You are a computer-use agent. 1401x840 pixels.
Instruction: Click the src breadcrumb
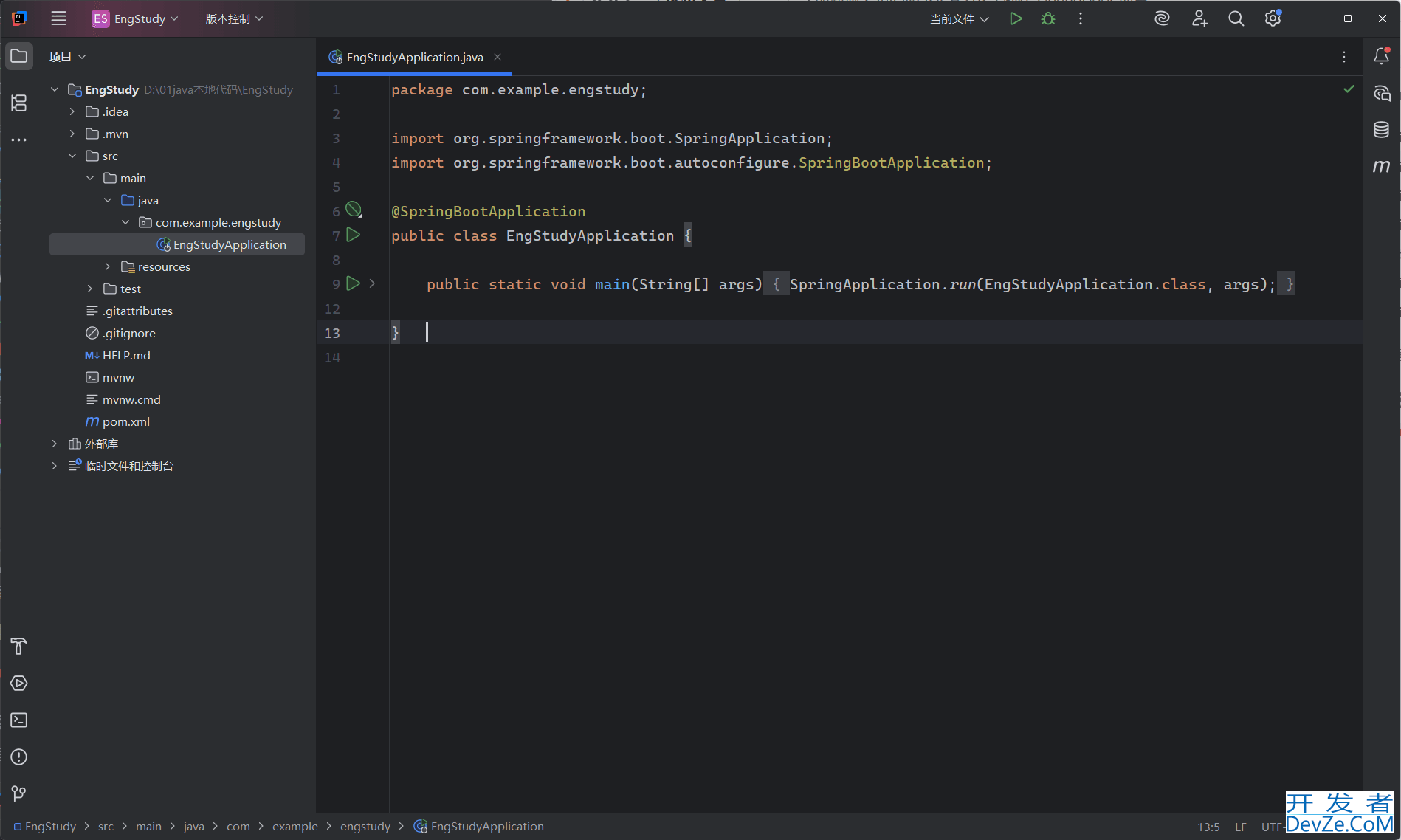pyautogui.click(x=106, y=827)
